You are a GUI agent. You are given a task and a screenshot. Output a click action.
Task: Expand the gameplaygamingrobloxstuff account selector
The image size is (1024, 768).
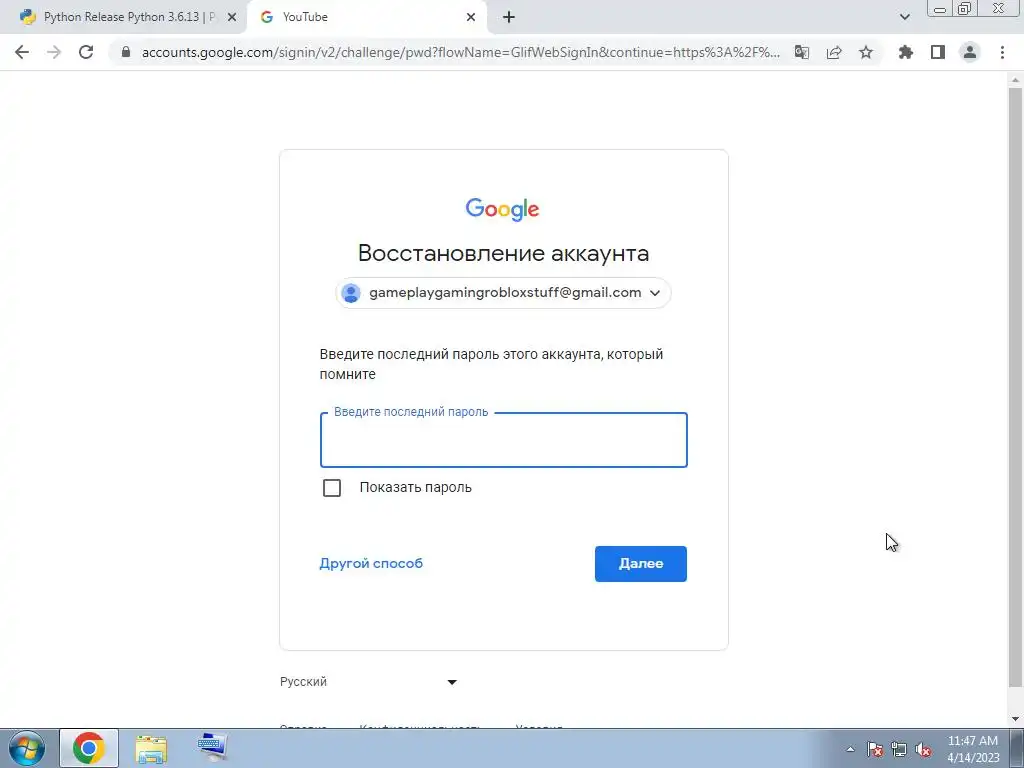(504, 293)
